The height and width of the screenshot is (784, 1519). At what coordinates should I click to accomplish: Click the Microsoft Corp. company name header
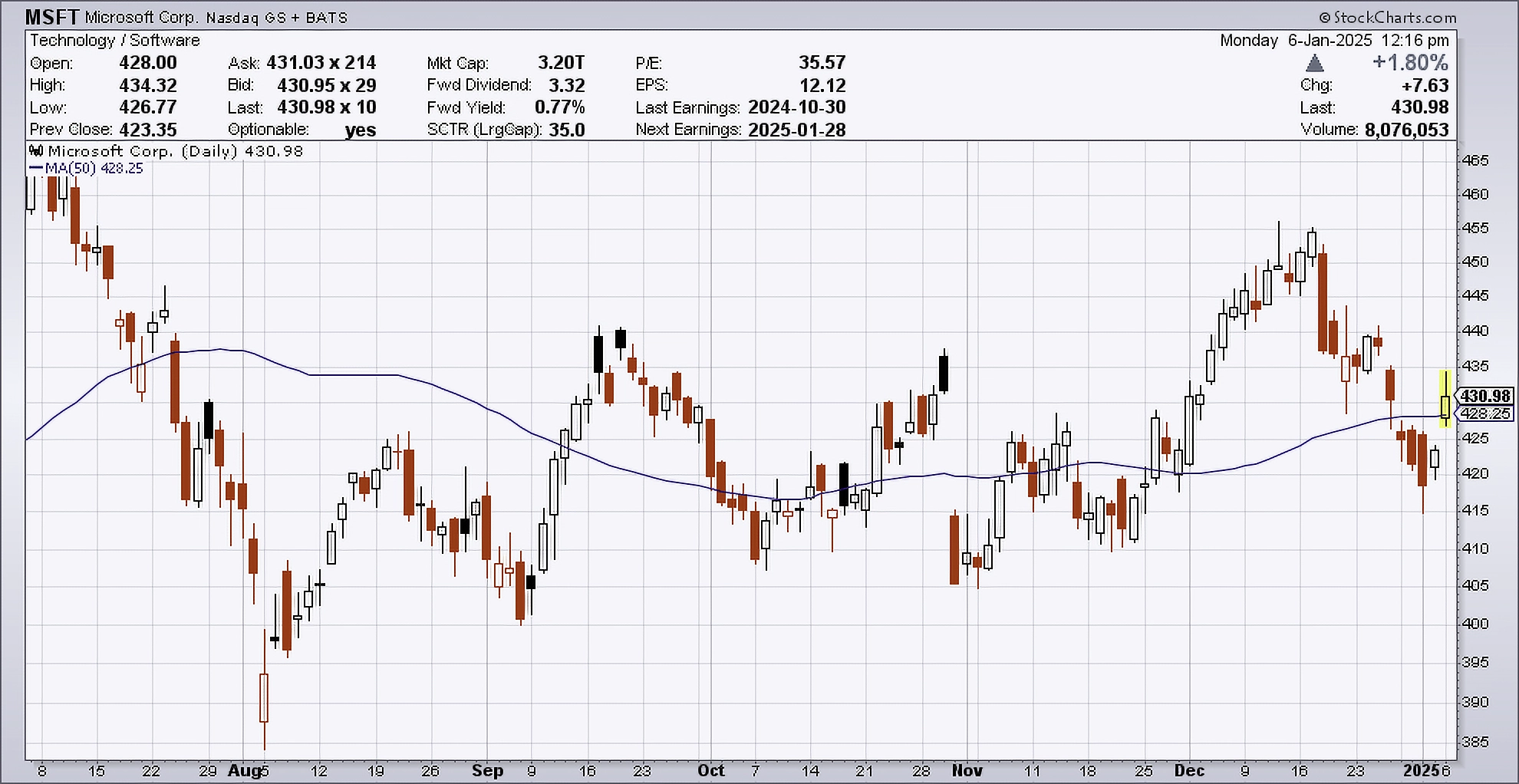[x=142, y=17]
